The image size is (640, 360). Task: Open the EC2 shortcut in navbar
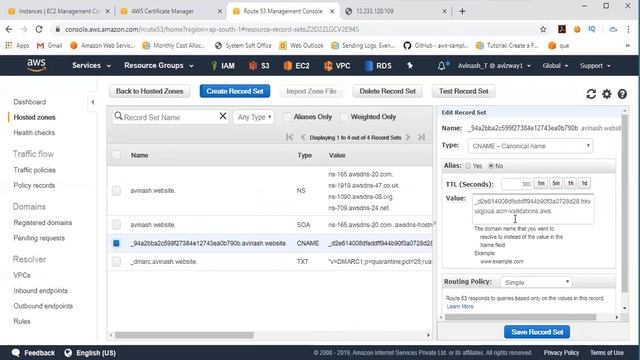[297, 66]
